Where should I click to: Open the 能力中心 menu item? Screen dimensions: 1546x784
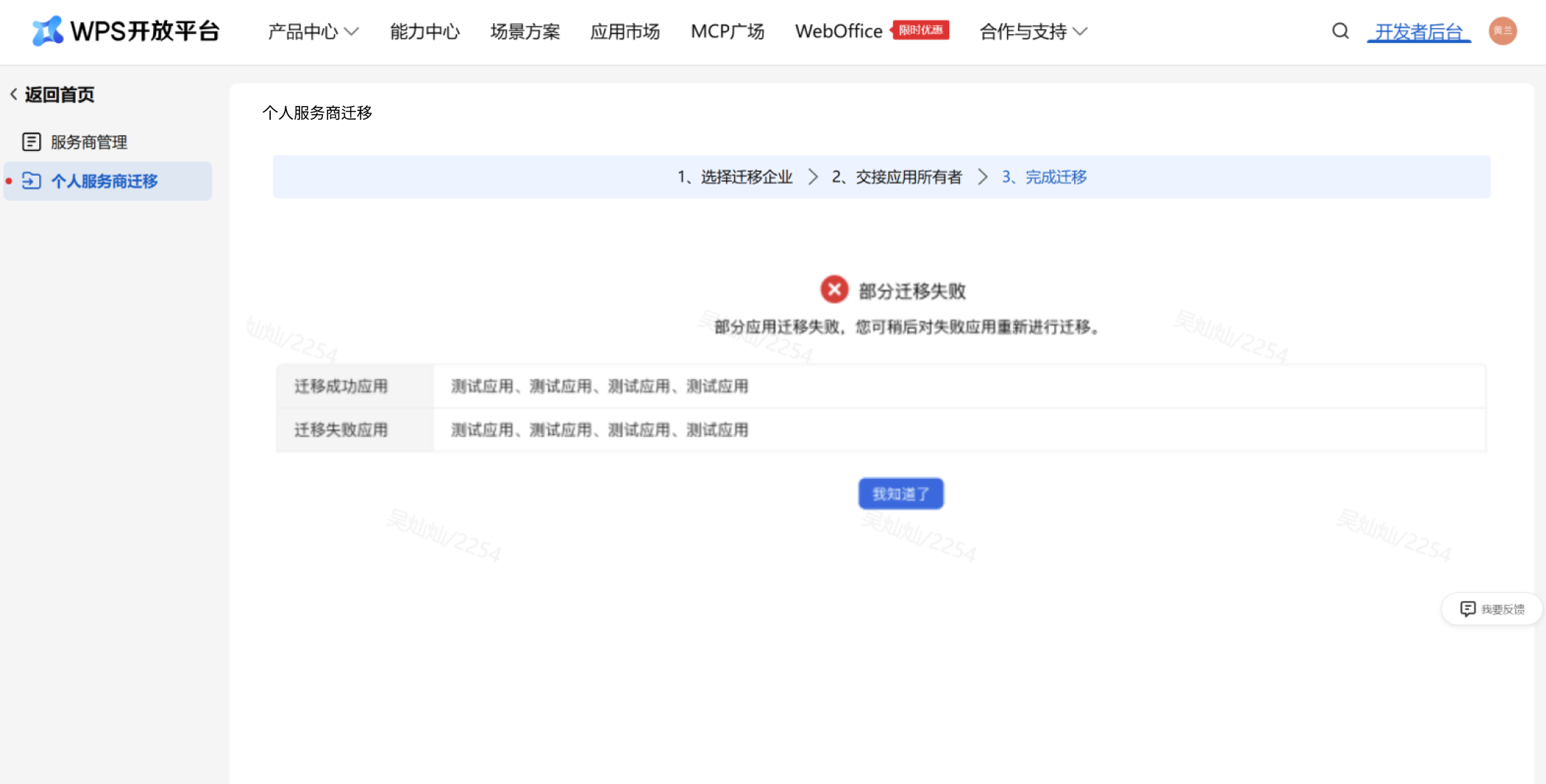click(x=425, y=32)
